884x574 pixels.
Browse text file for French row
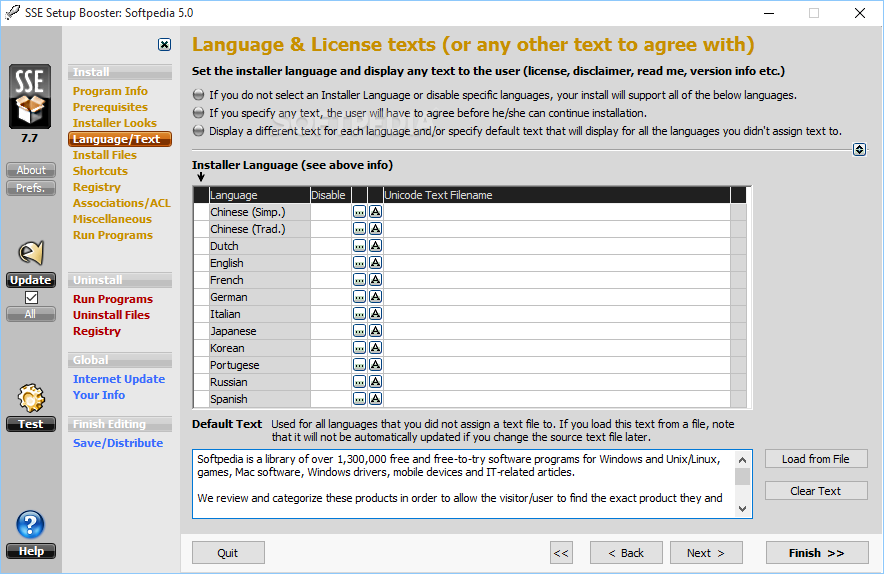[359, 280]
